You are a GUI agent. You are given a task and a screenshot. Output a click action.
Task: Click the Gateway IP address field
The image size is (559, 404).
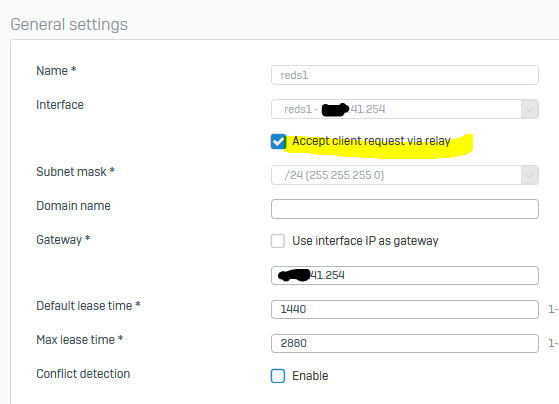405,275
